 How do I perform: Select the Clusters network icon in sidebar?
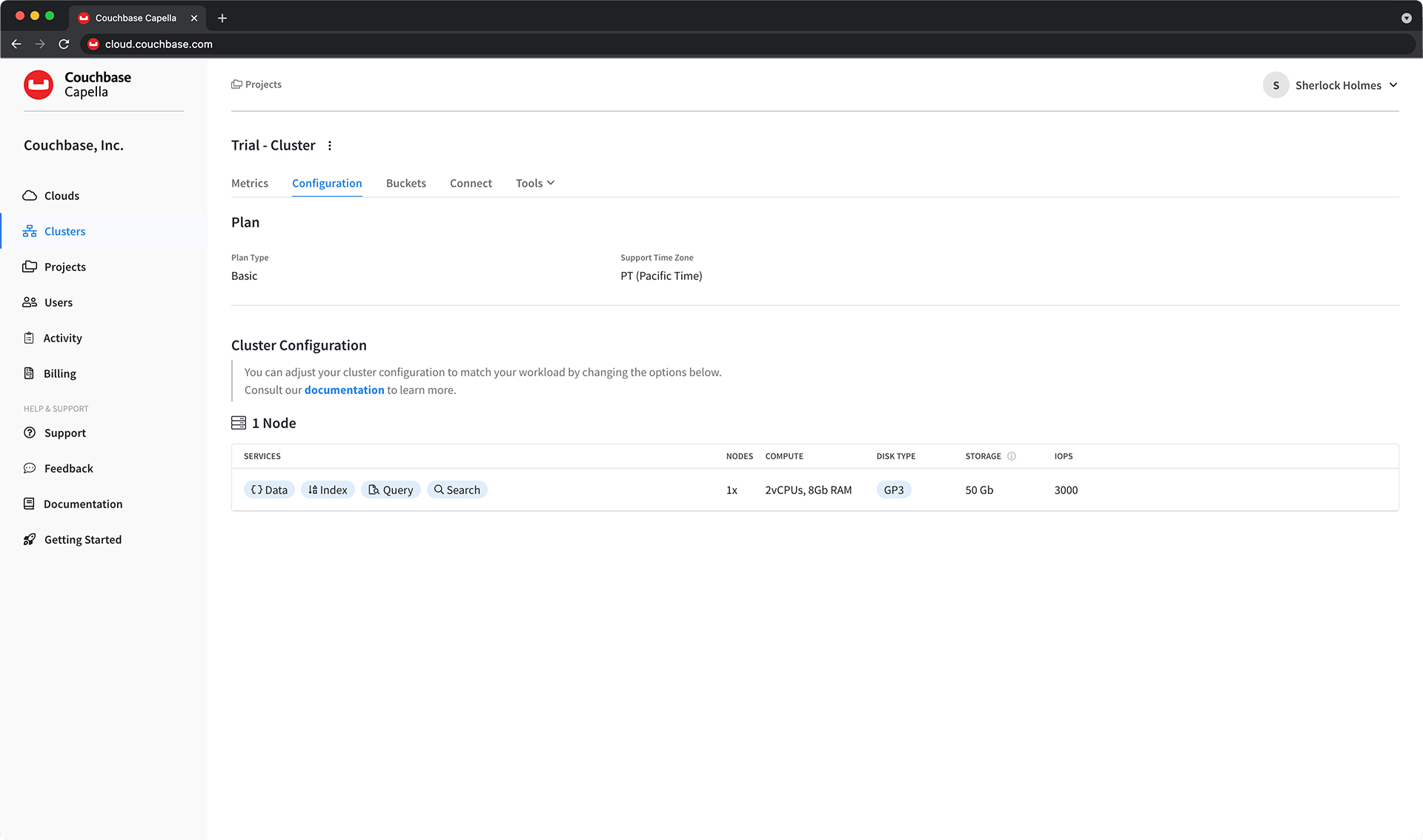[x=30, y=231]
